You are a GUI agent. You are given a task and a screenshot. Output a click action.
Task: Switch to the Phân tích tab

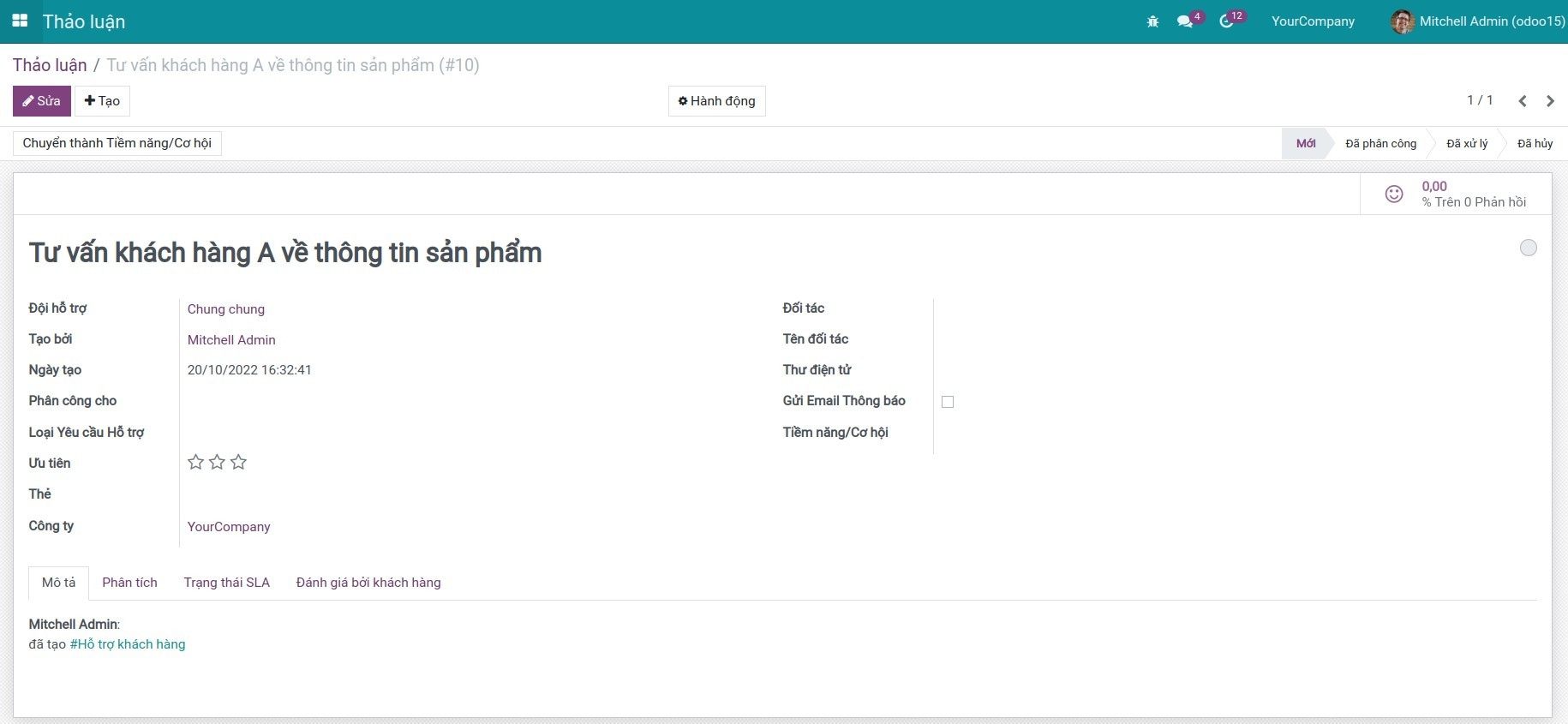129,583
